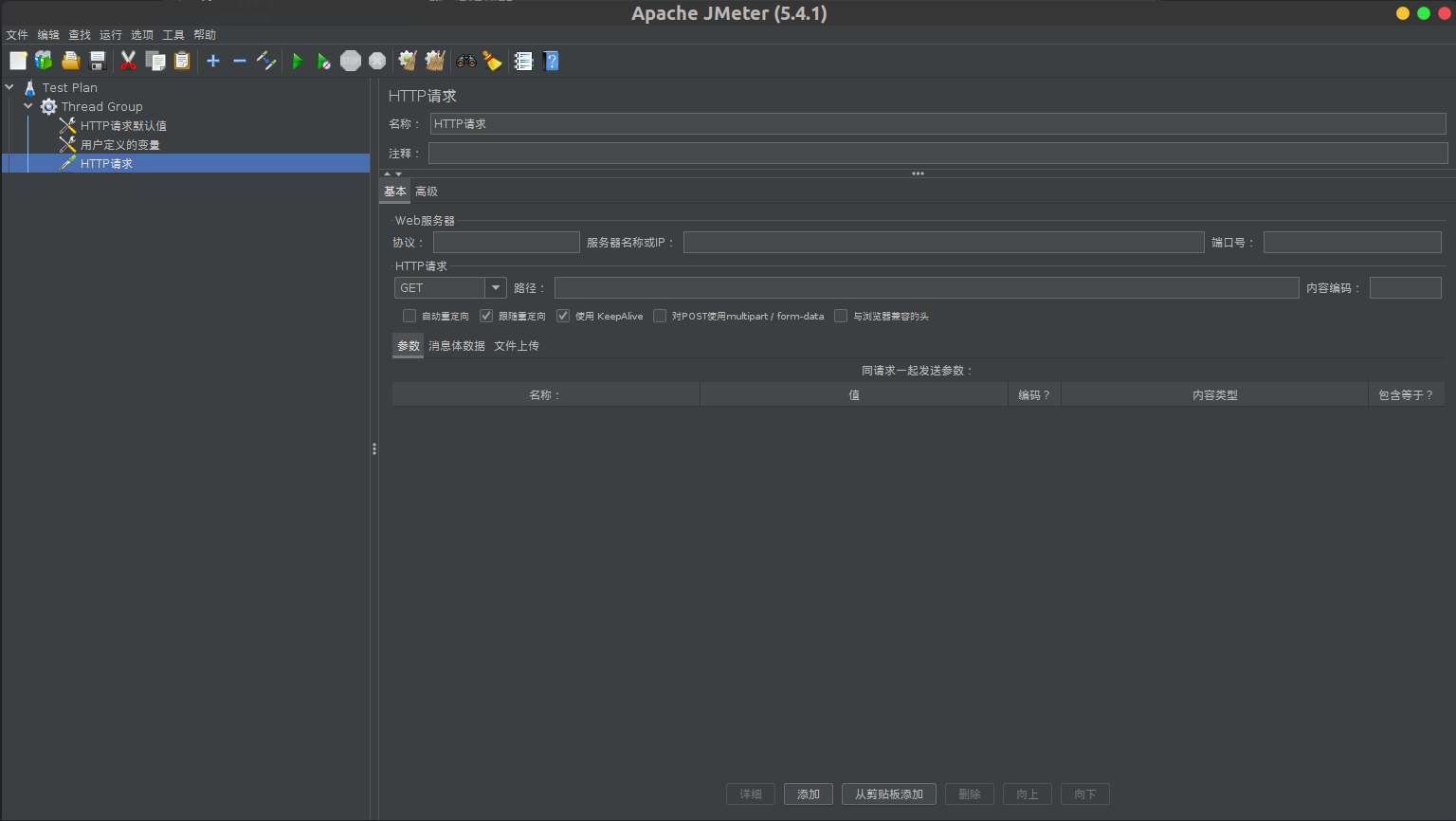Switch to the 消息体数据 tab
Image resolution: width=1456 pixels, height=821 pixels.
click(x=457, y=346)
